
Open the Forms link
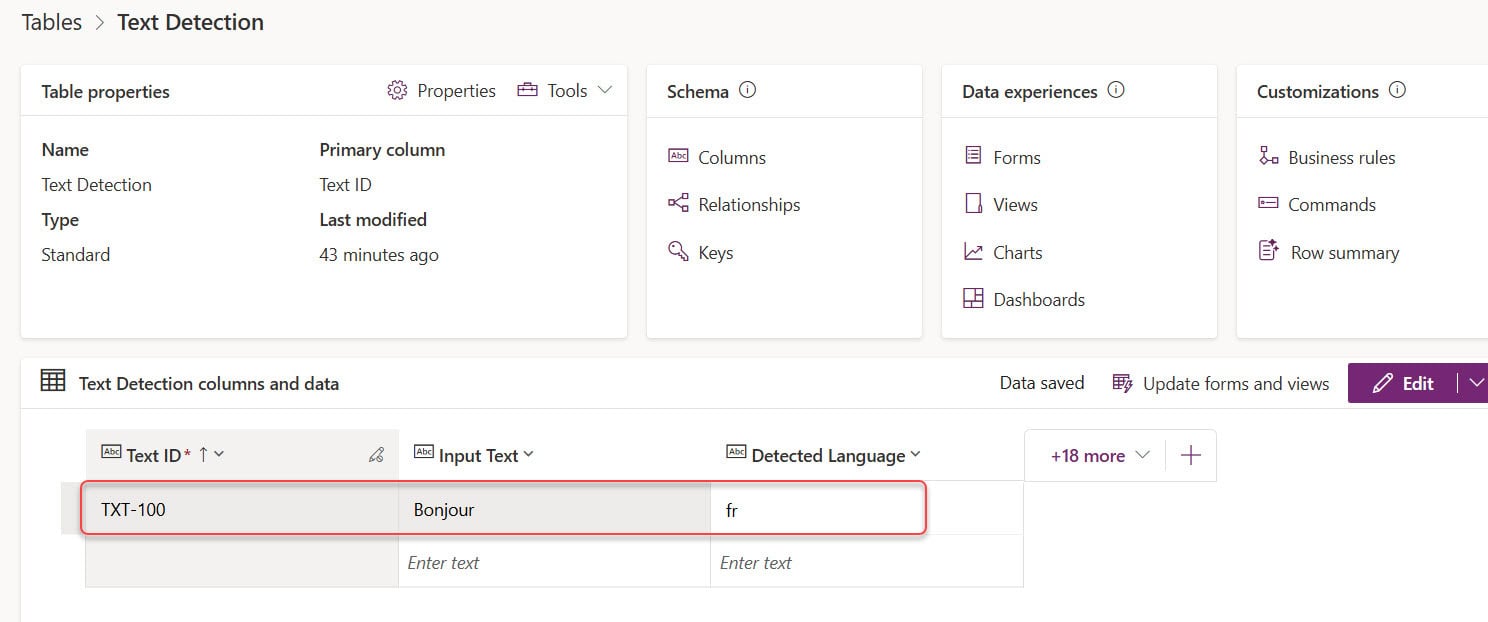[x=1017, y=158]
